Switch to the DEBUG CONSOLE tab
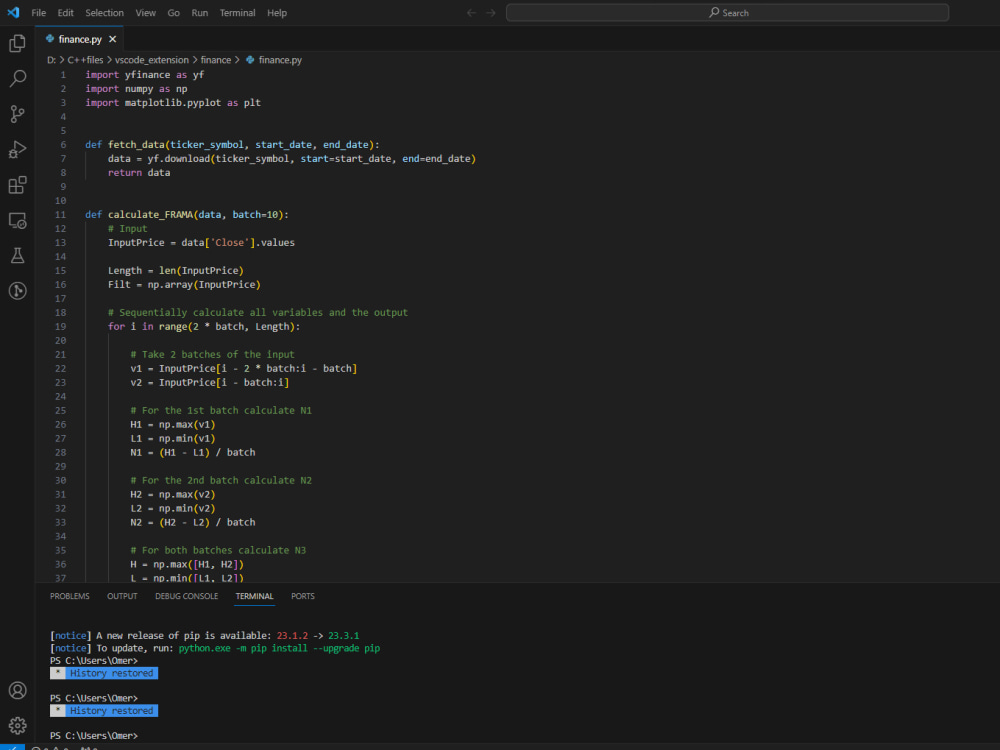This screenshot has height=750, width=1000. pyautogui.click(x=186, y=595)
